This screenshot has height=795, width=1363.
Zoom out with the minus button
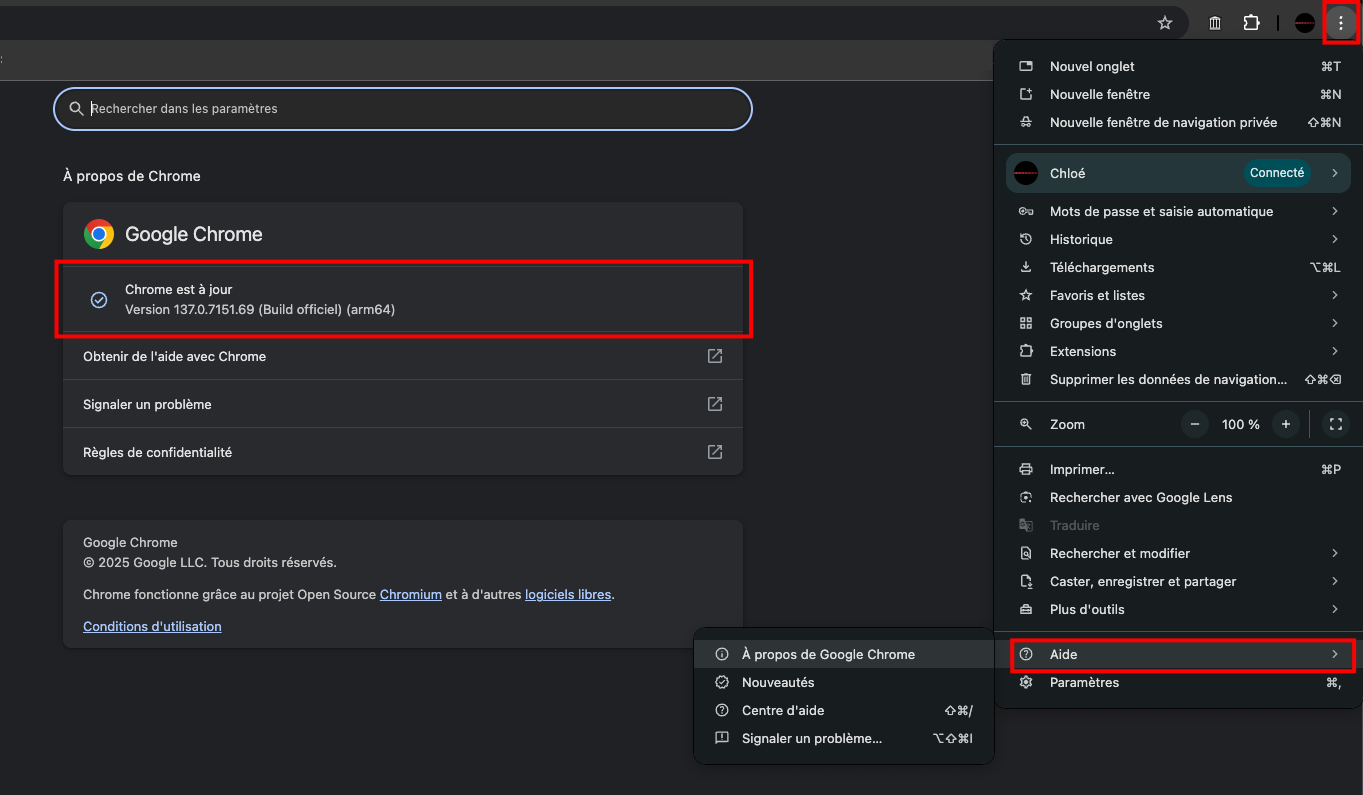pos(1195,424)
